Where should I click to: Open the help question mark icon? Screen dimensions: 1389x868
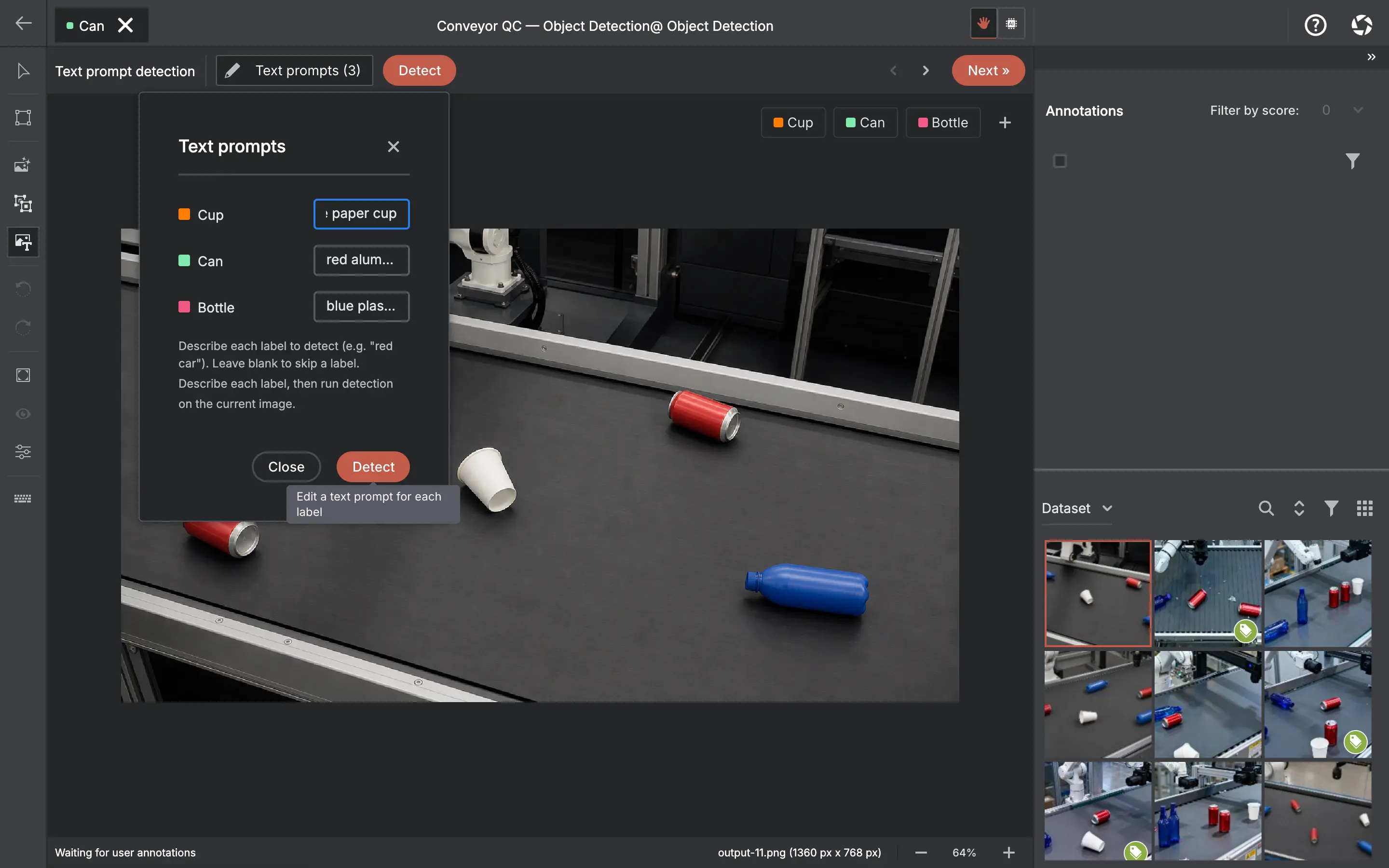coord(1315,25)
